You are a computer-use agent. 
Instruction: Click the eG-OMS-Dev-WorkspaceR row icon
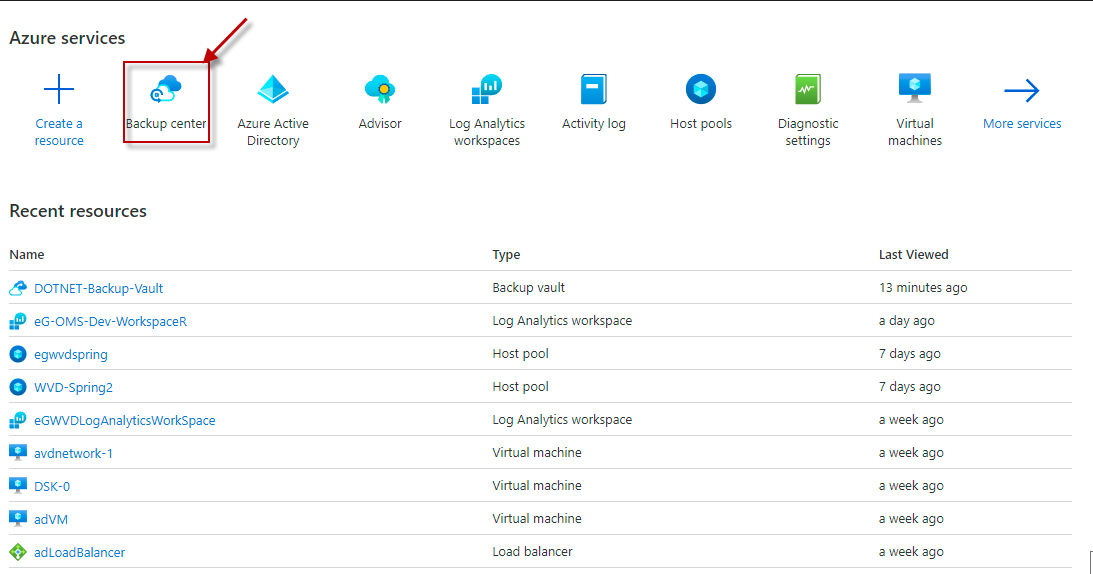(x=18, y=321)
